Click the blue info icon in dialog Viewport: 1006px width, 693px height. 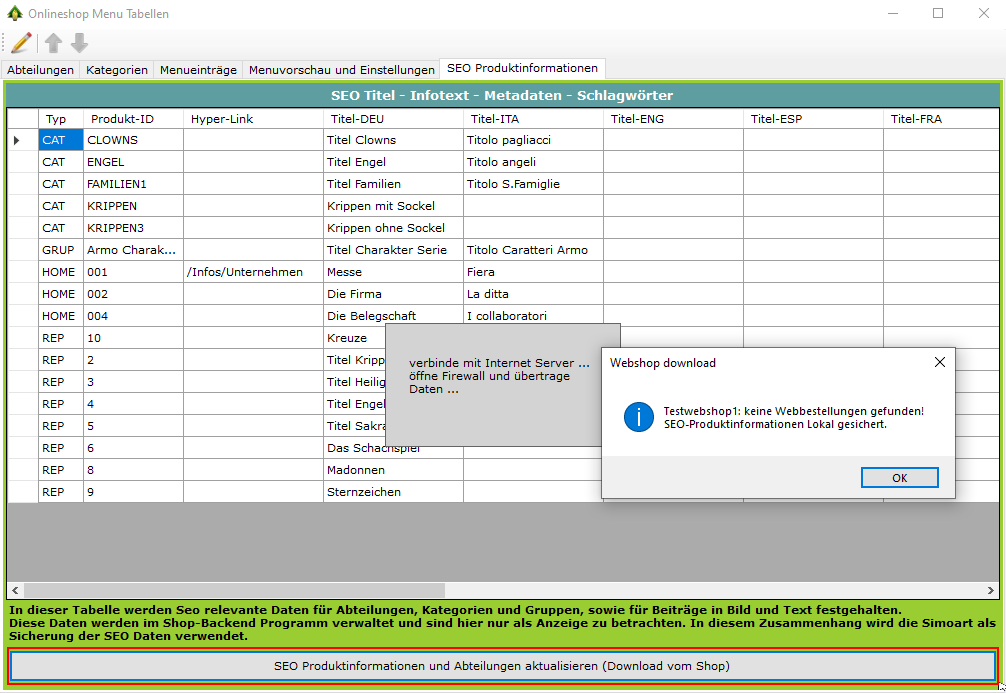[x=638, y=417]
